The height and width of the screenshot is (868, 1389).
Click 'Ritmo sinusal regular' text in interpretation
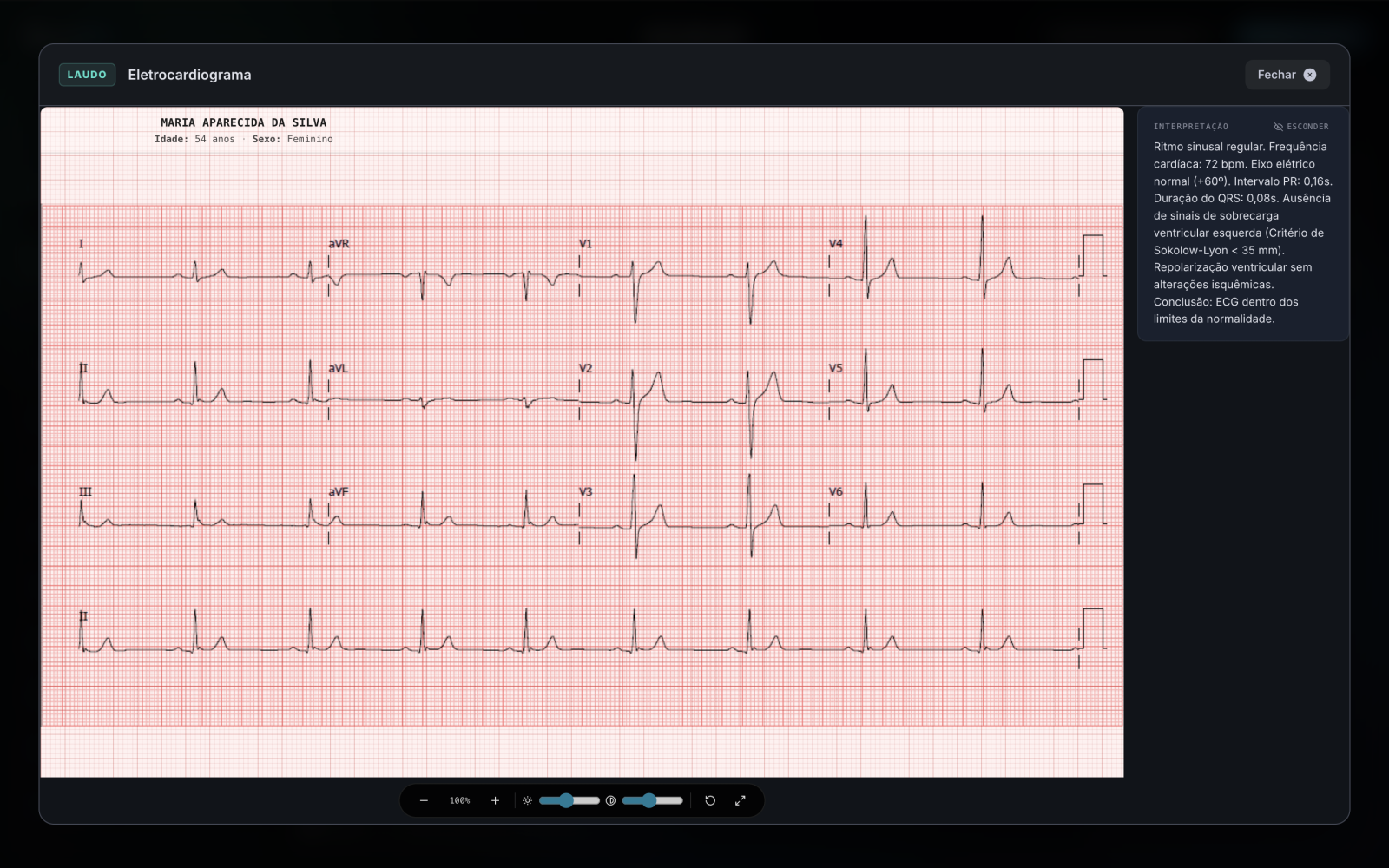coord(1208,147)
